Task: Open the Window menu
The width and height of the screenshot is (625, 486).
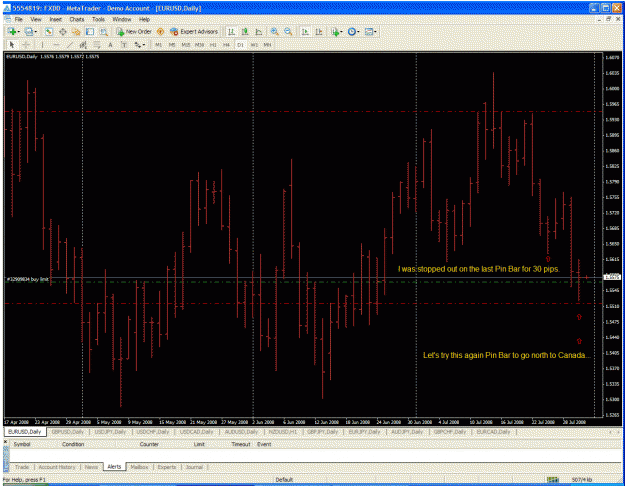Action: 122,19
